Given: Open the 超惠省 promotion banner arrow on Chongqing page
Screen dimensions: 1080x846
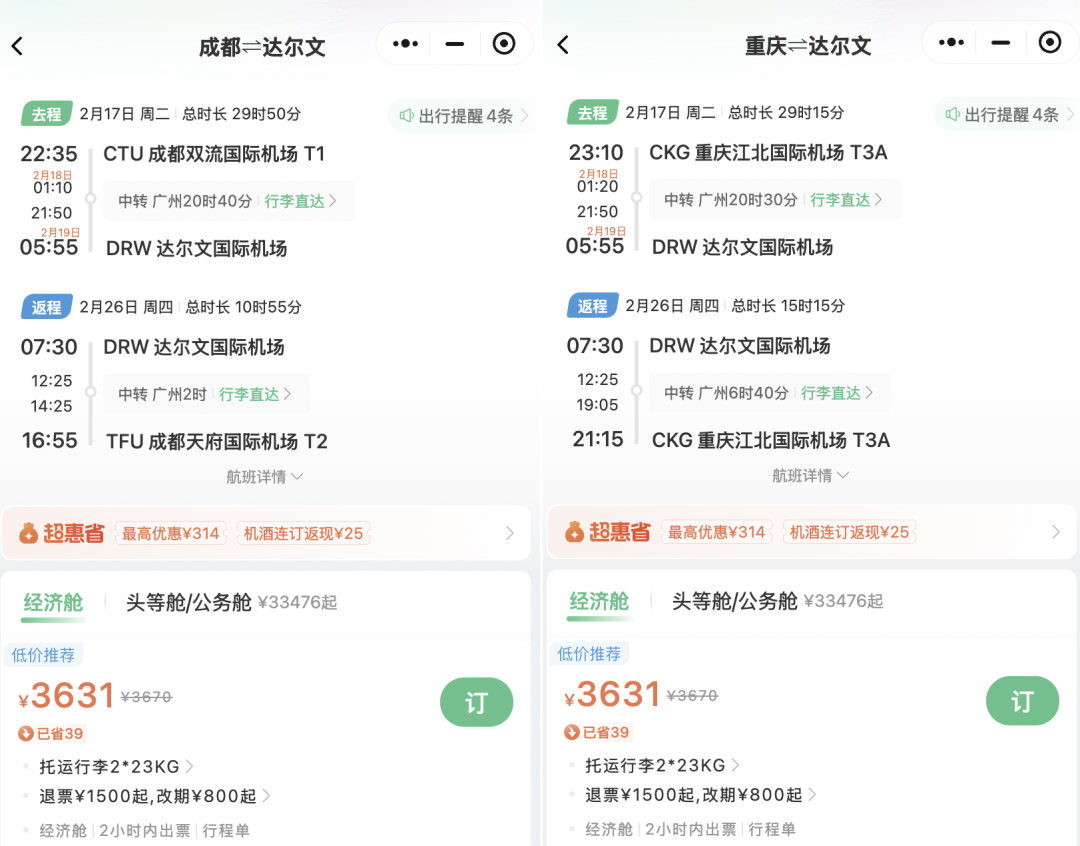Looking at the screenshot, I should pyautogui.click(x=1055, y=532).
